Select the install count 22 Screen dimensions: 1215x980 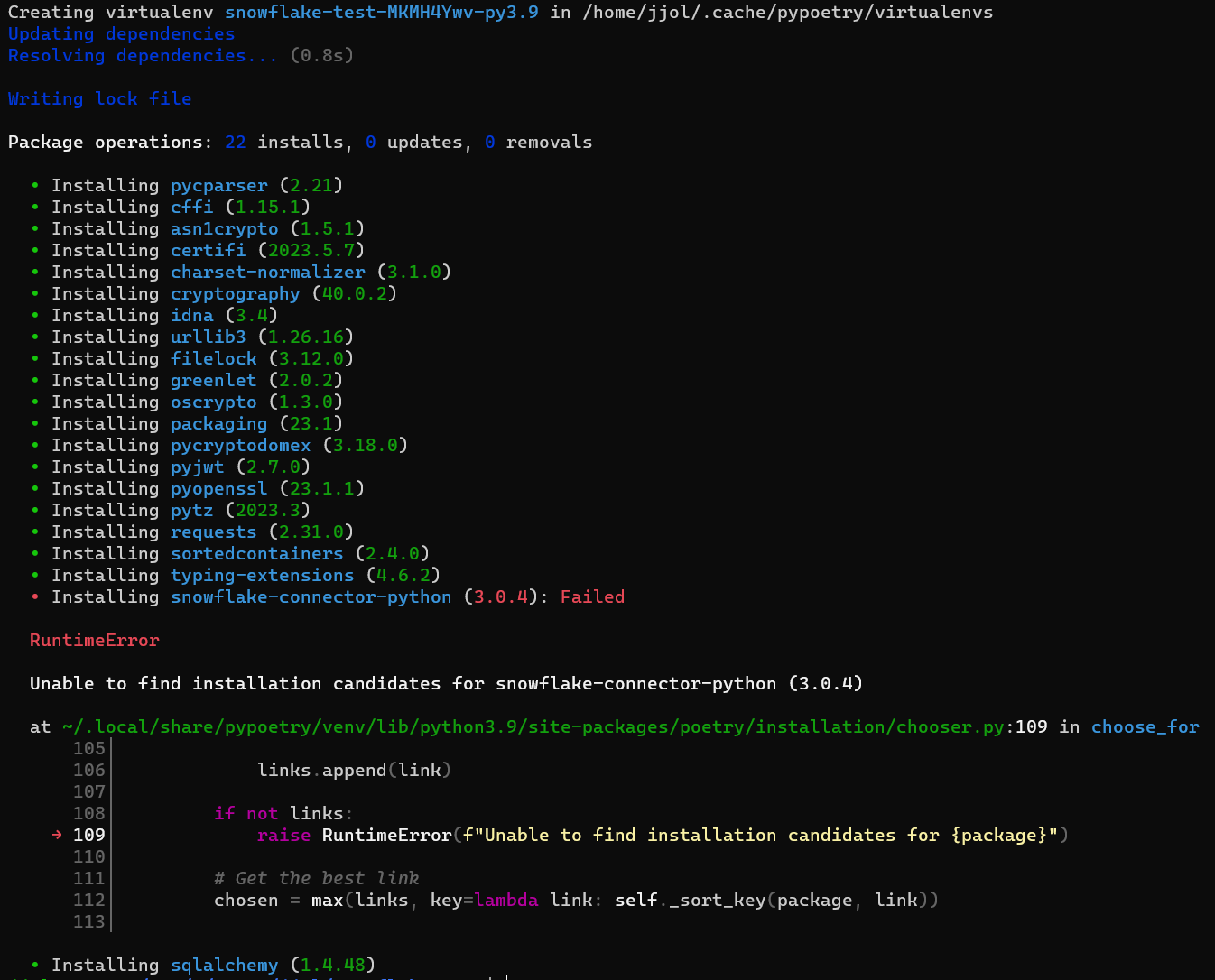[236, 142]
